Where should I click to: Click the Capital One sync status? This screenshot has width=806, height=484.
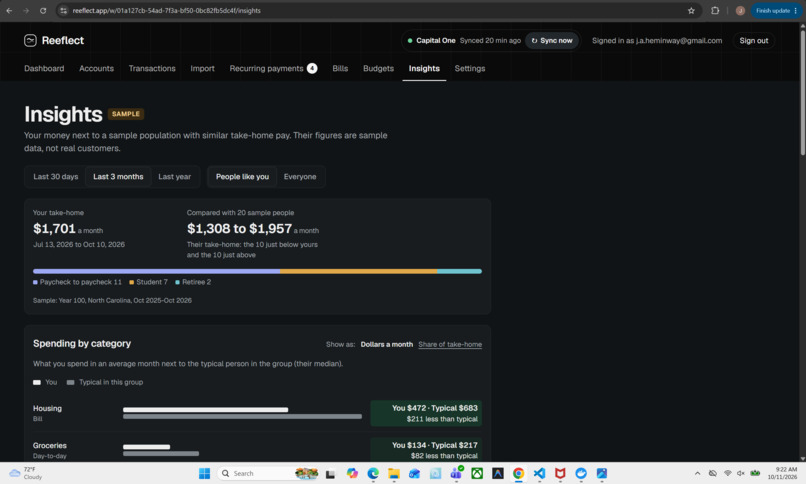464,41
